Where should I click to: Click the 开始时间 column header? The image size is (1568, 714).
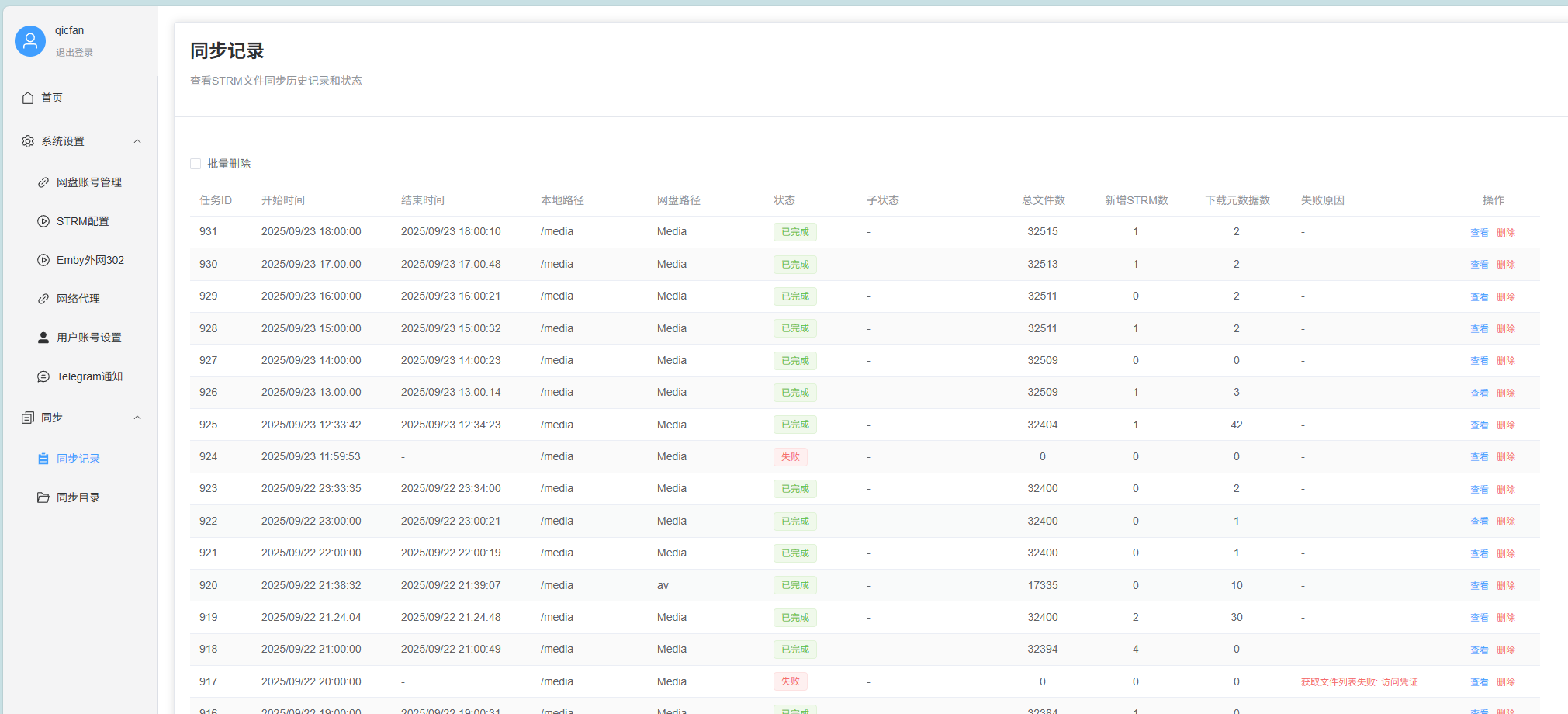click(x=283, y=200)
